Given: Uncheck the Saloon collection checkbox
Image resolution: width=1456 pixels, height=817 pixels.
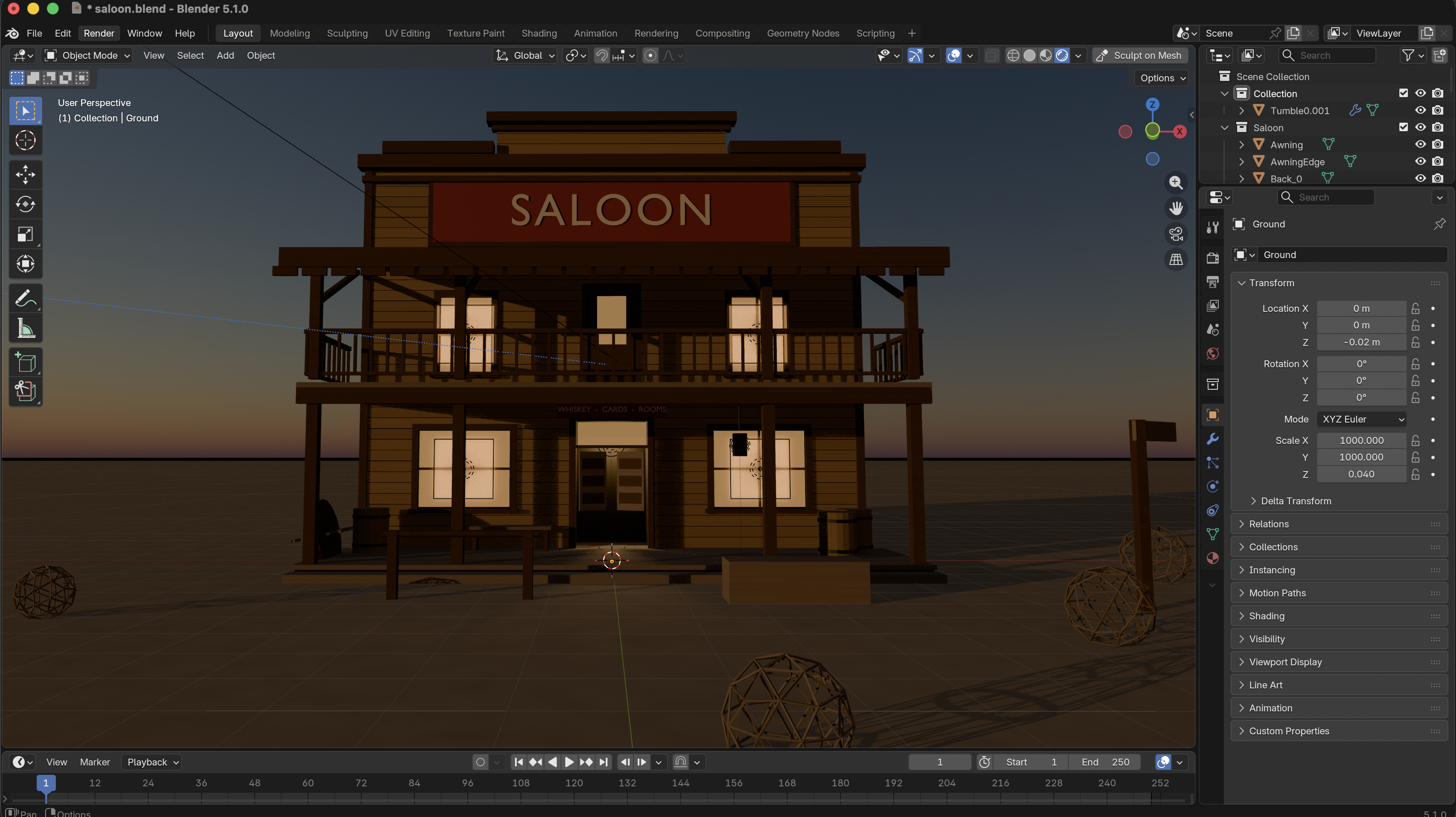Looking at the screenshot, I should click(1404, 127).
